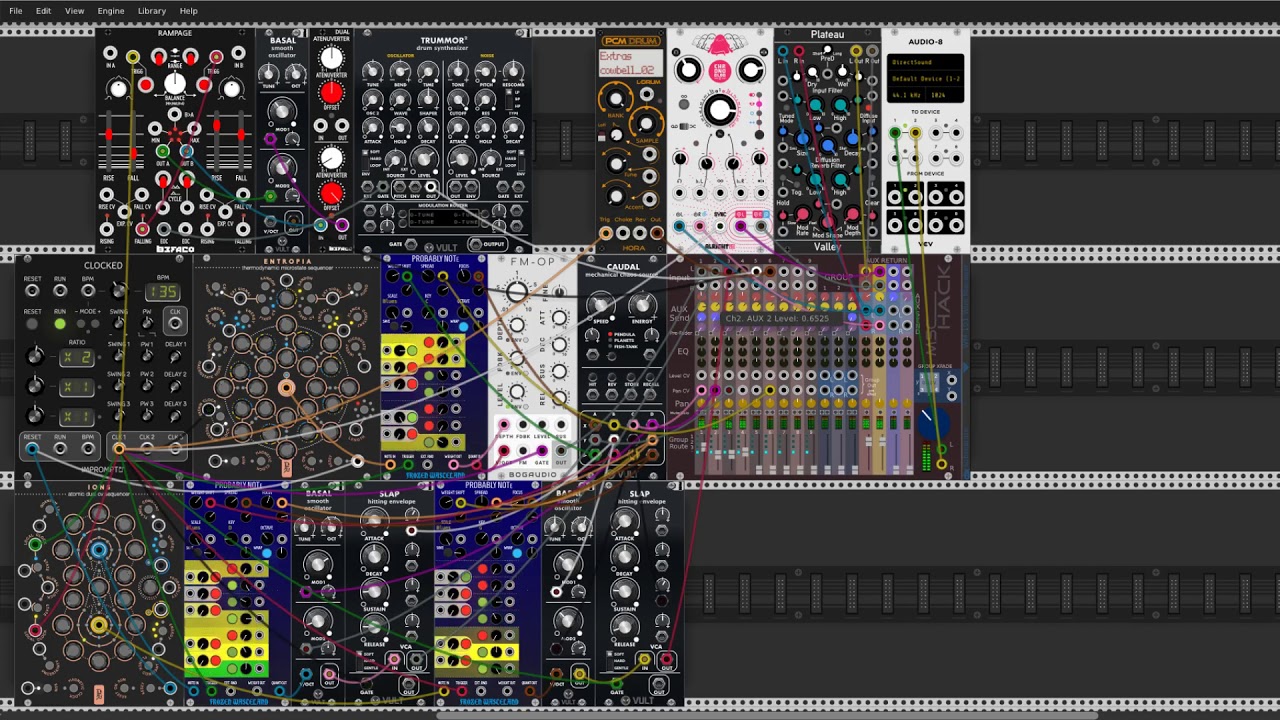Viewport: 1280px width, 720px height.
Task: Click the ENERGY knob on Caudal
Action: tap(642, 305)
